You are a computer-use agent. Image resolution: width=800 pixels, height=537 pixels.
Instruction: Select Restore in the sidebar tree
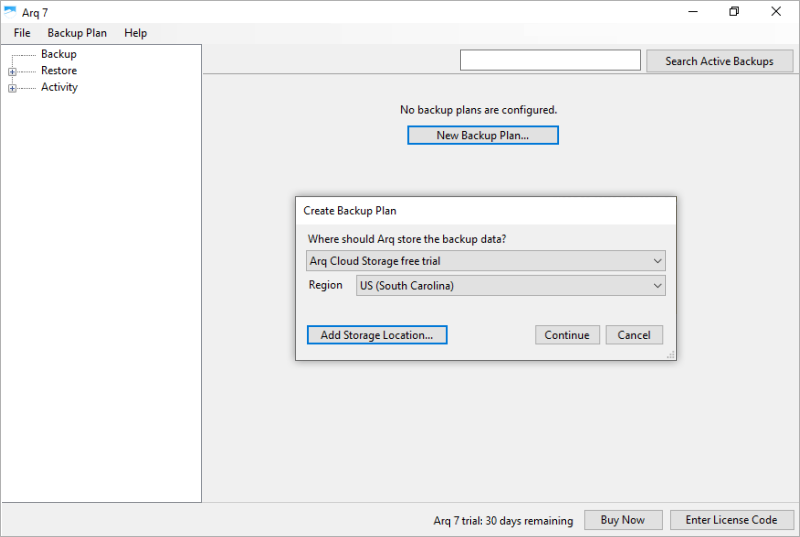click(59, 70)
